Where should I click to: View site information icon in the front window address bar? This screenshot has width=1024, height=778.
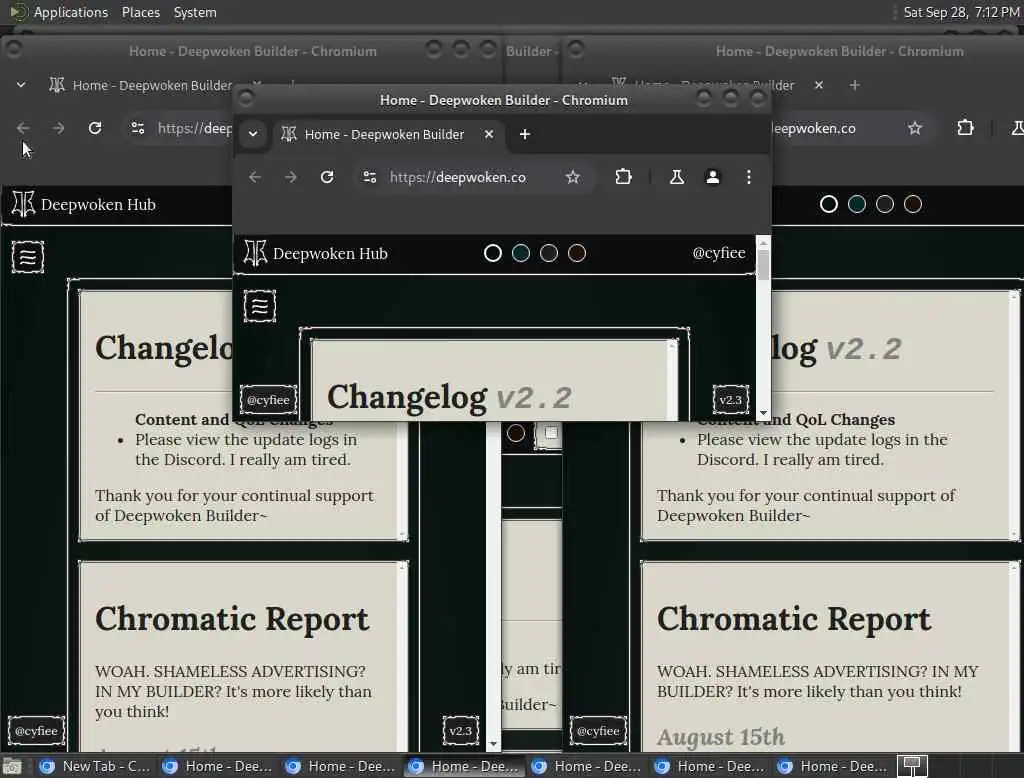click(370, 177)
